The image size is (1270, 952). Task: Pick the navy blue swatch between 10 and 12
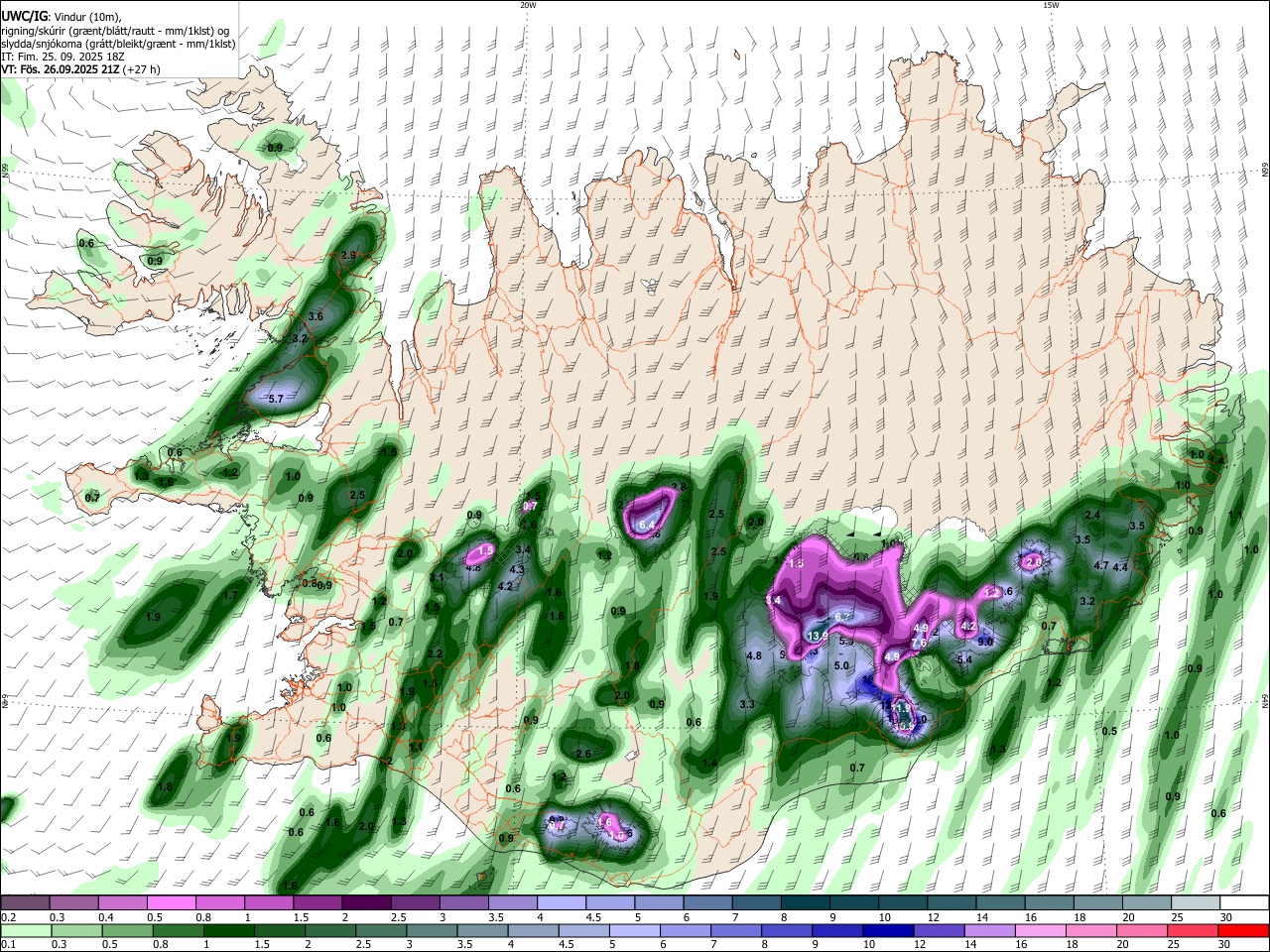click(886, 930)
